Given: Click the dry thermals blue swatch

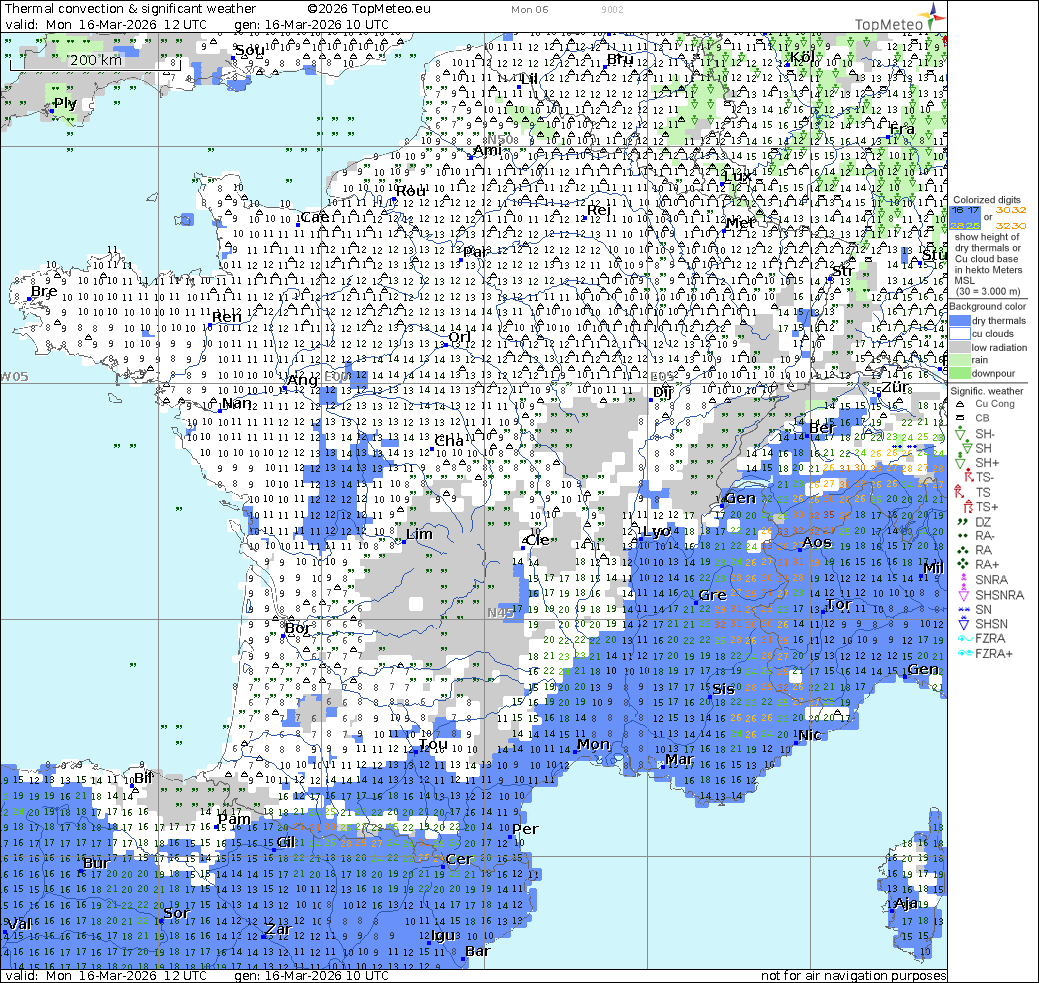Looking at the screenshot, I should click(960, 320).
